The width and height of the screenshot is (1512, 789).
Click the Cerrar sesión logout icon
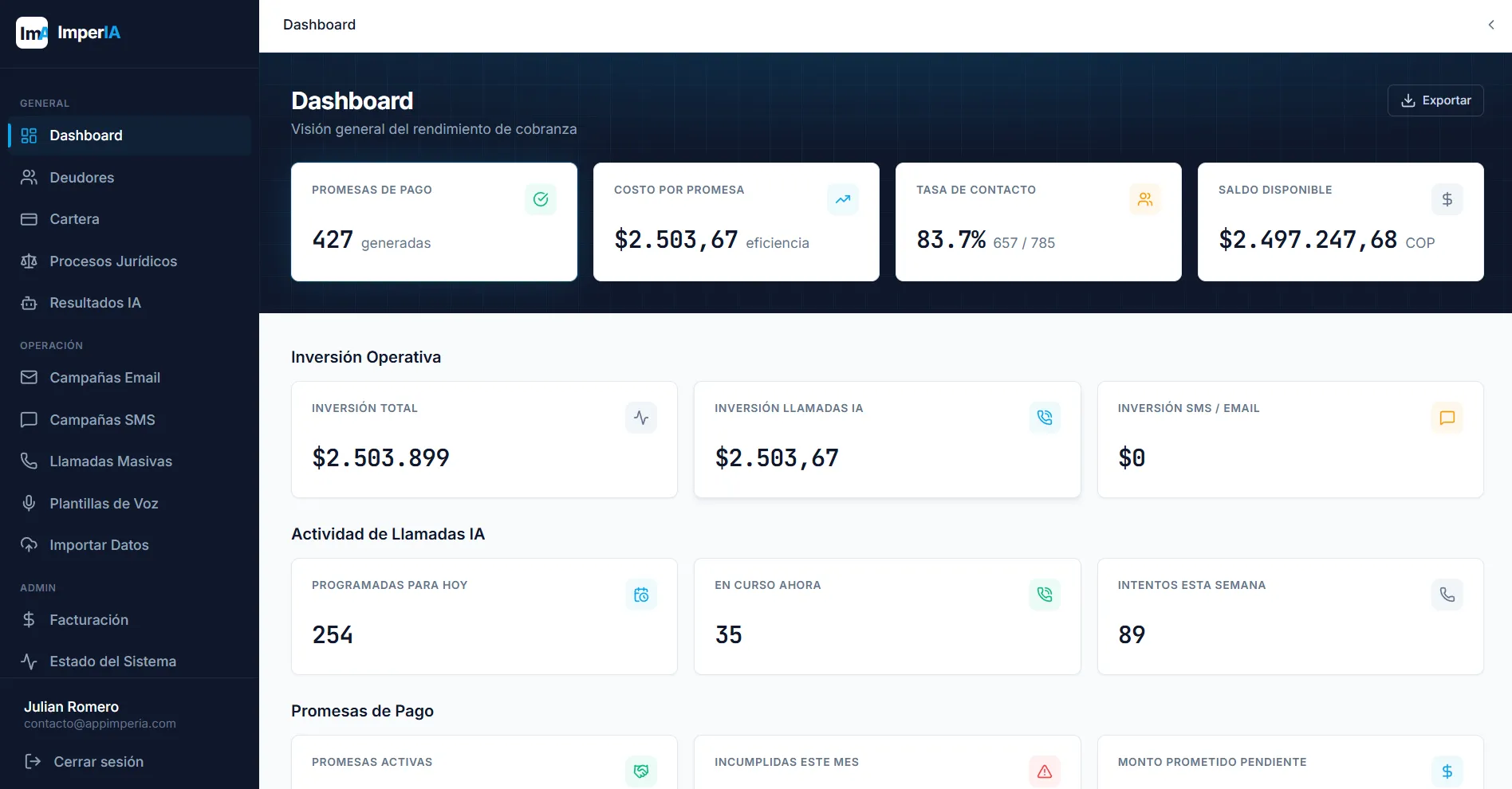[33, 762]
